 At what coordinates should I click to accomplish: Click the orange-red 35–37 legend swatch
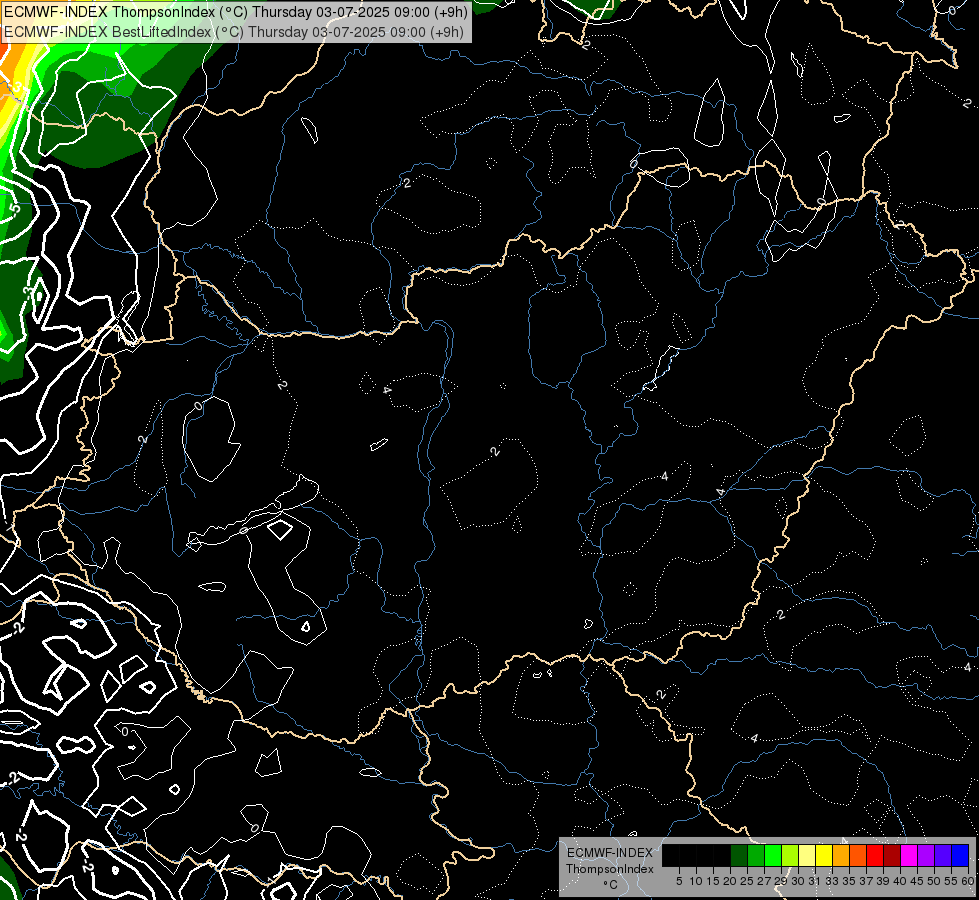[858, 855]
